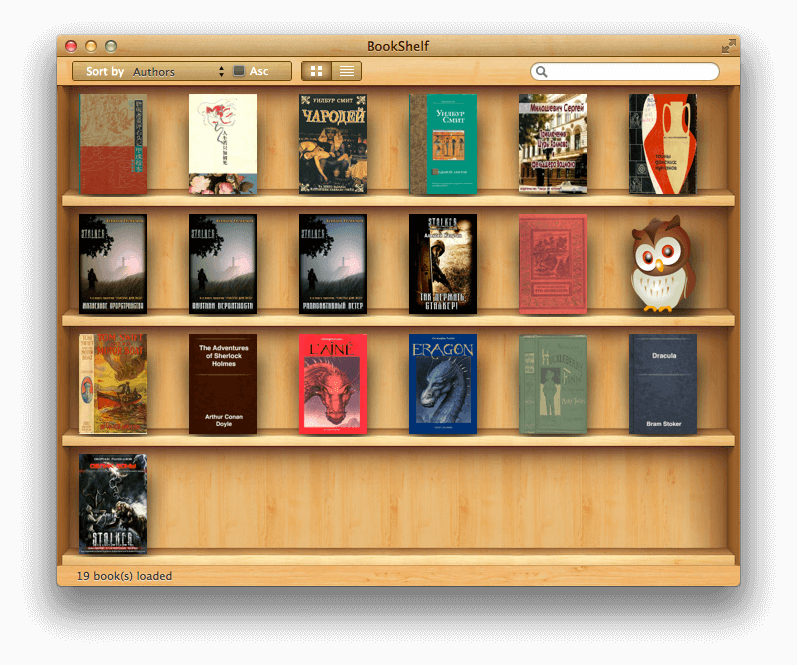Open the Милошевич Сергей book
The image size is (797, 665).
point(553,144)
